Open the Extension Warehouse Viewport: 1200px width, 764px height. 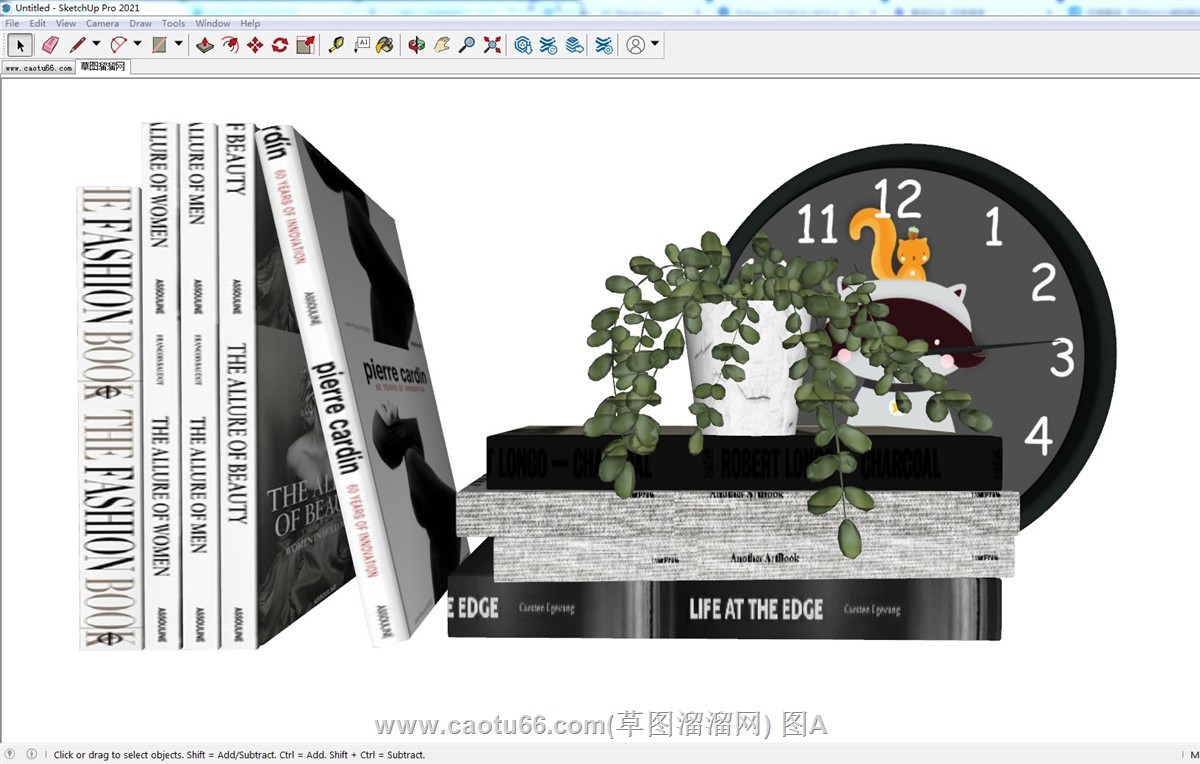tap(548, 45)
